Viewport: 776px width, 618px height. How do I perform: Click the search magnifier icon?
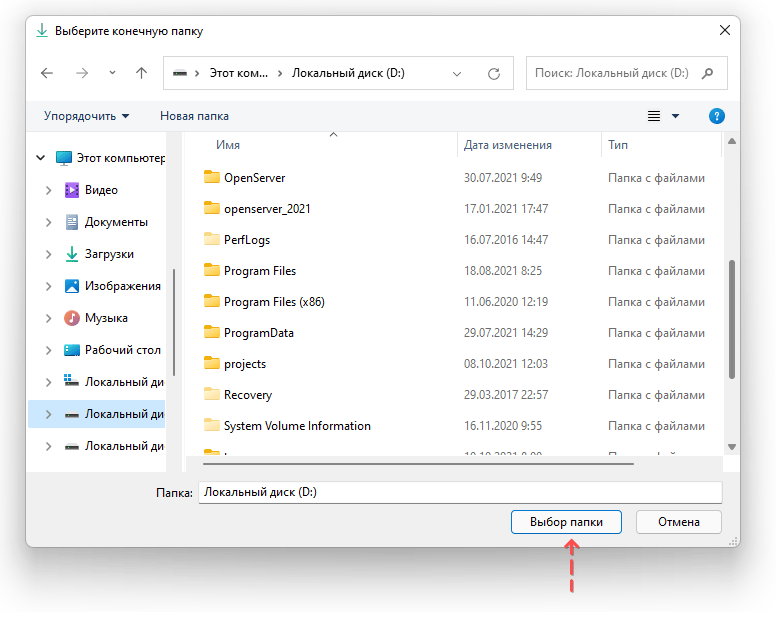708,73
